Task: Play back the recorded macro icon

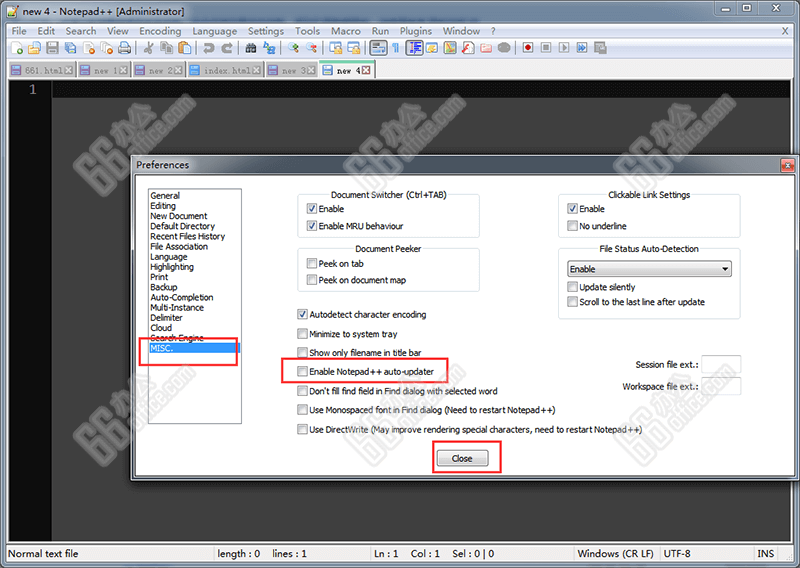Action: coord(564,48)
